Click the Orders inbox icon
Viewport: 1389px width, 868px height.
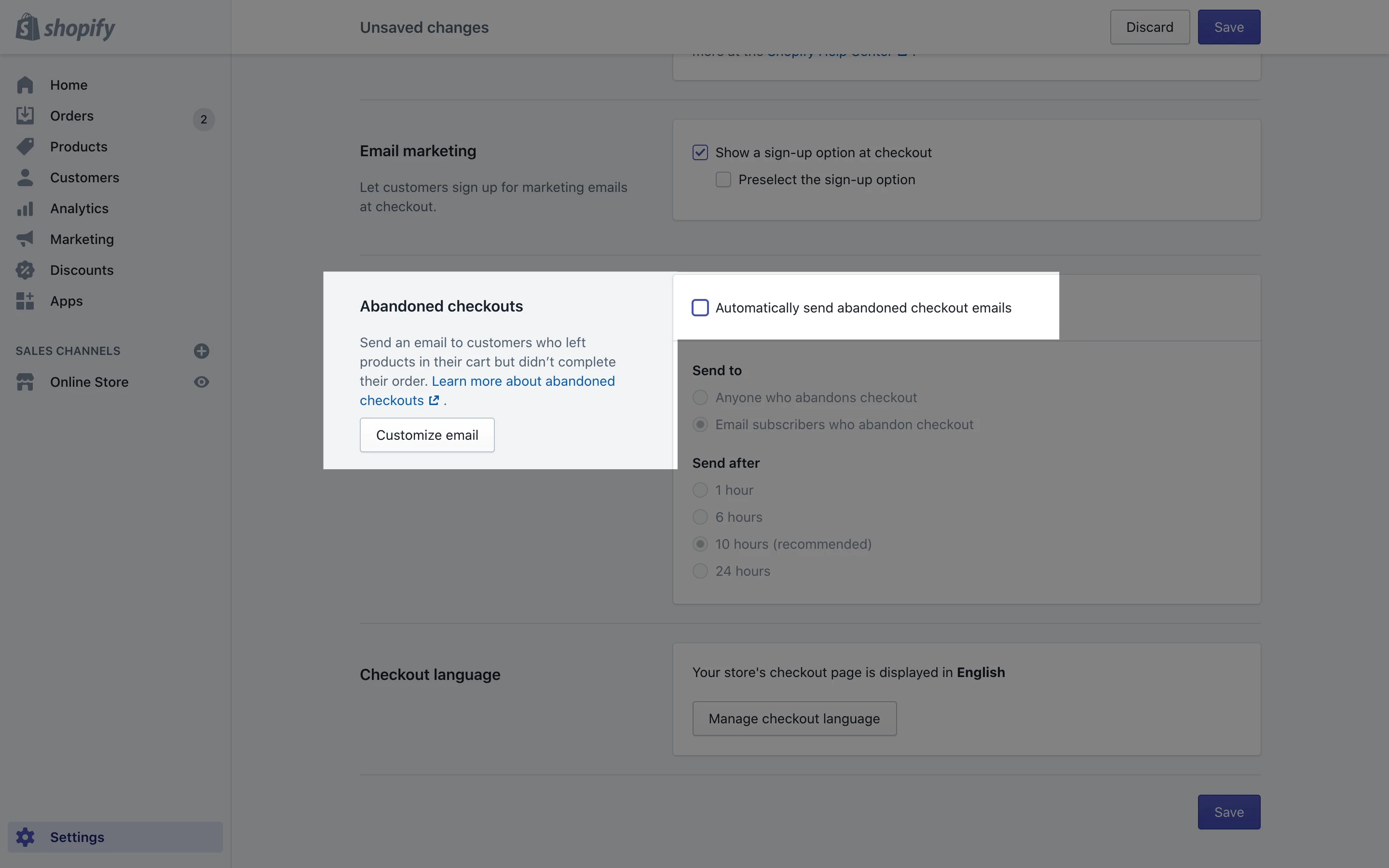tap(25, 116)
